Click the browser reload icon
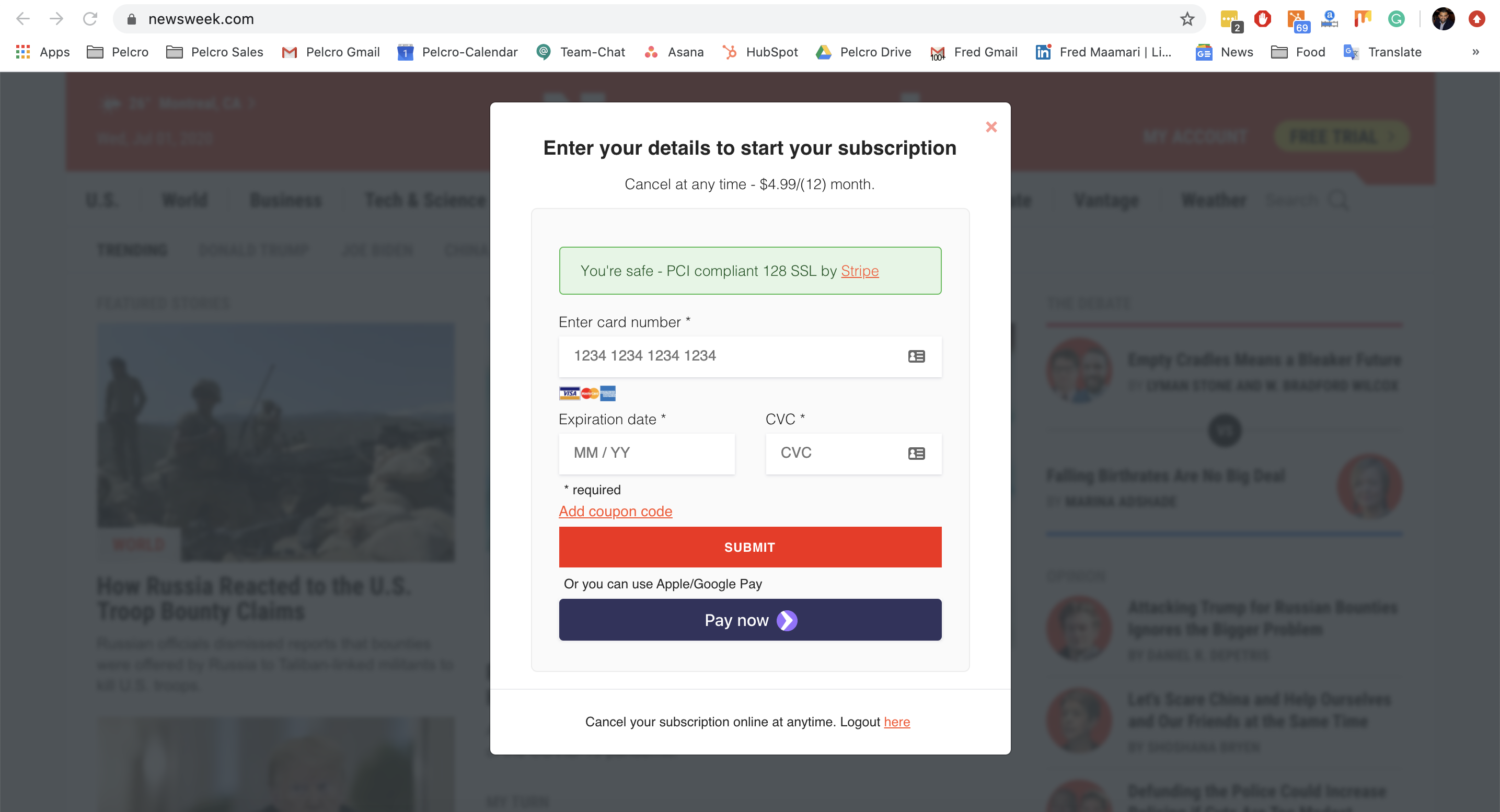This screenshot has width=1500, height=812. pos(90,19)
